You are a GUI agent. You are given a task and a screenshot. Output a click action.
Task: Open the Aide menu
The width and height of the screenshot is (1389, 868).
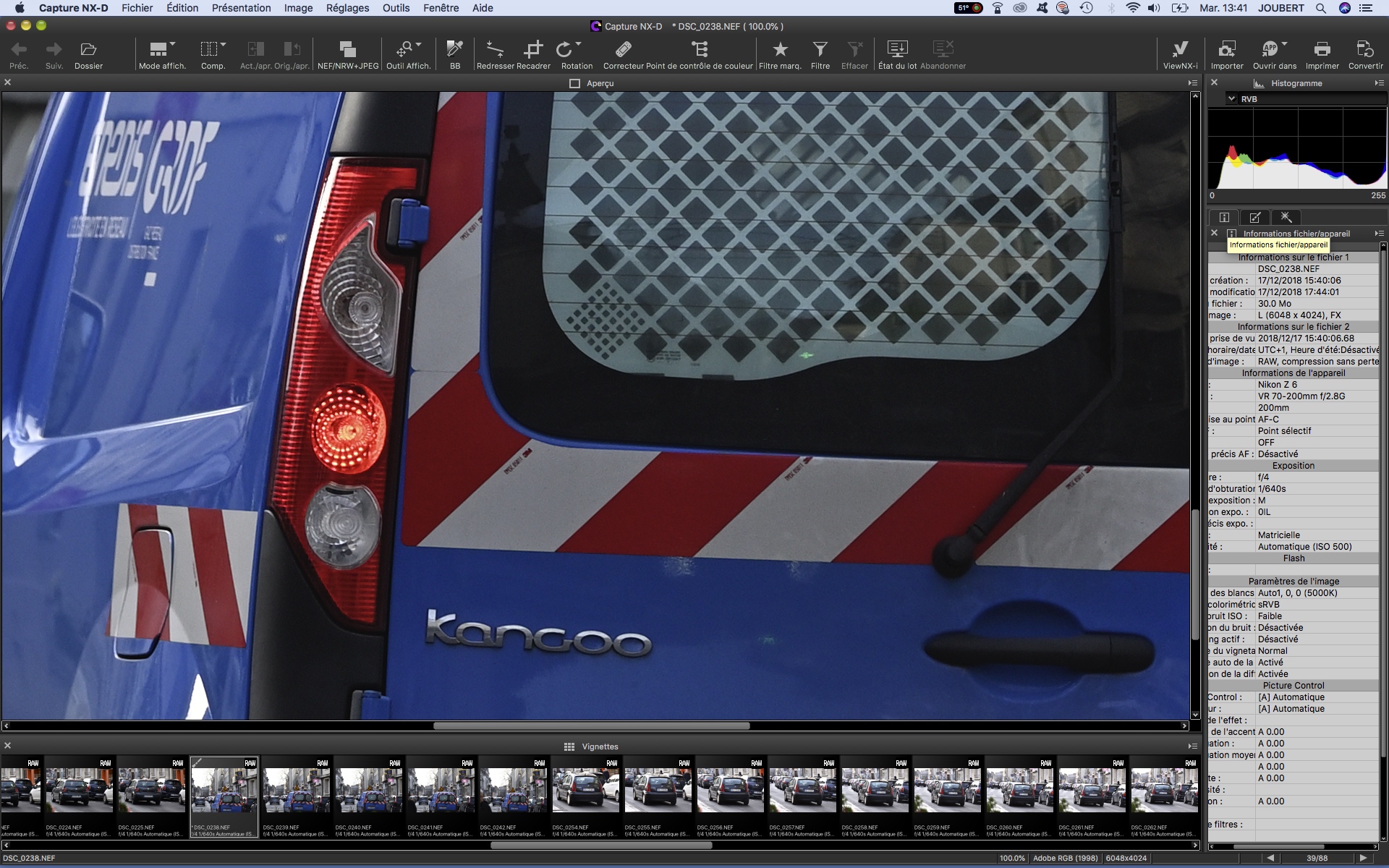483,8
